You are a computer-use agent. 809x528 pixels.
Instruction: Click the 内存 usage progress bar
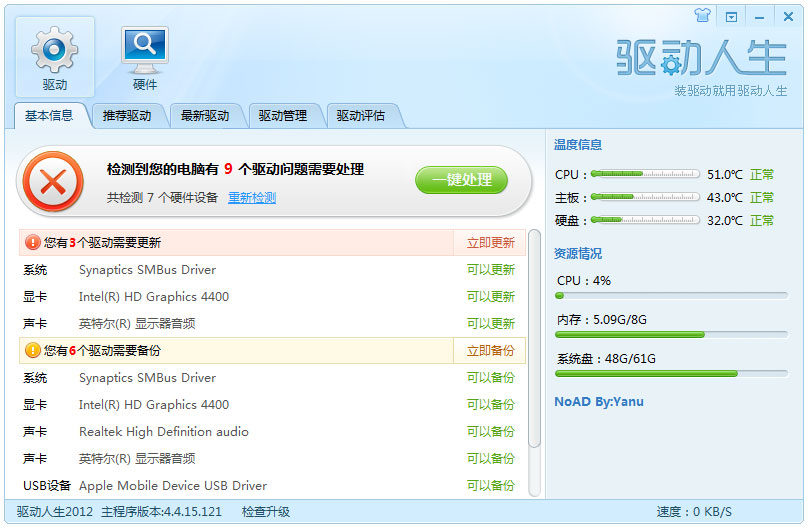click(671, 335)
